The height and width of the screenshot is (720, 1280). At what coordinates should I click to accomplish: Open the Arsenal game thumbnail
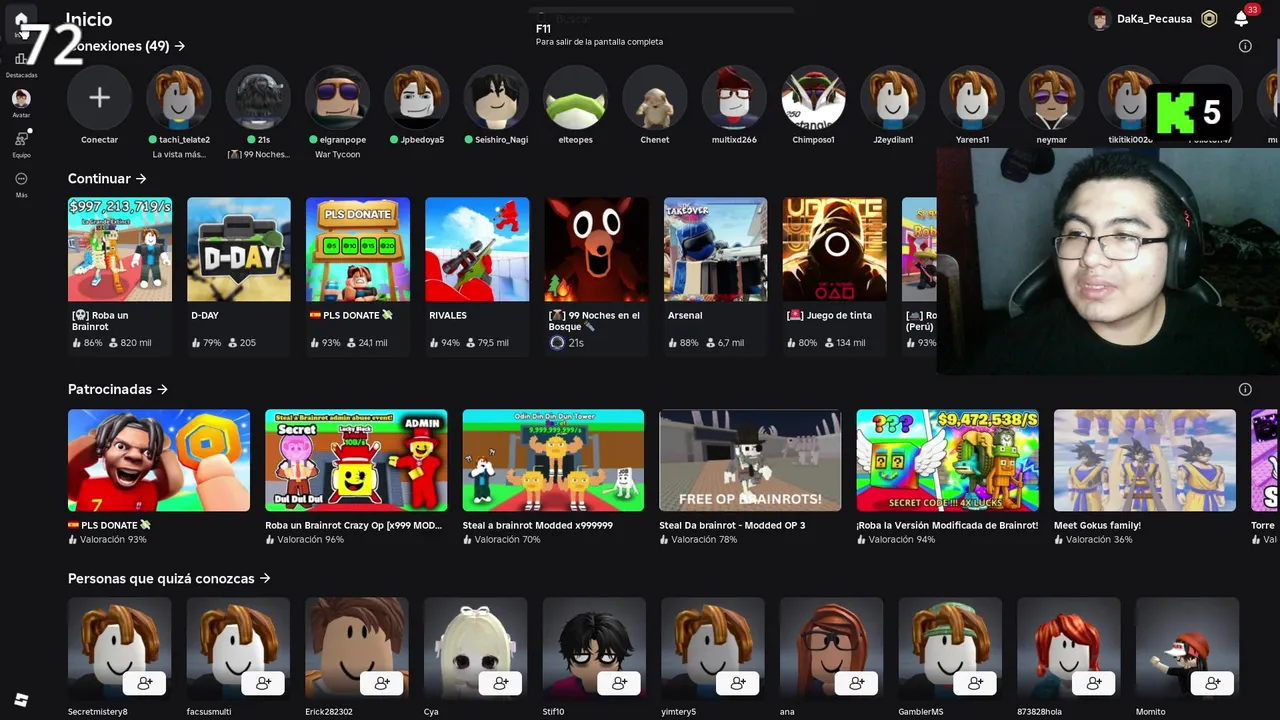tap(715, 249)
